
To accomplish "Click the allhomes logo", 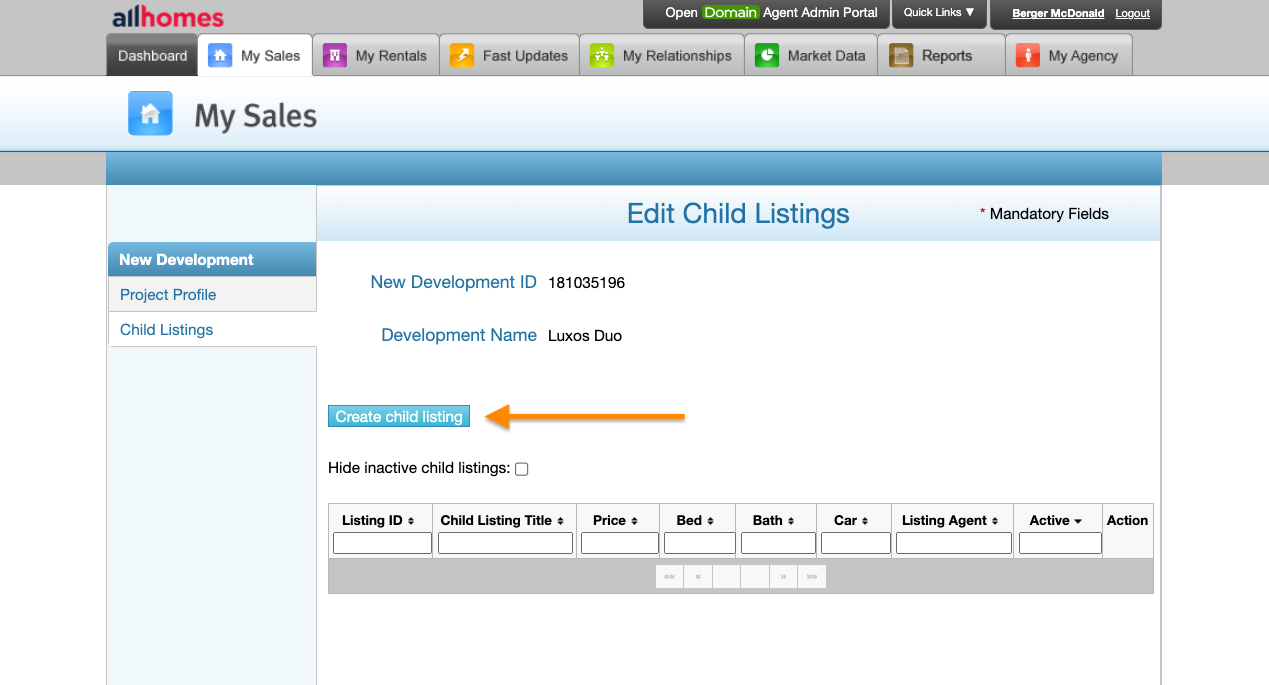I will 167,17.
